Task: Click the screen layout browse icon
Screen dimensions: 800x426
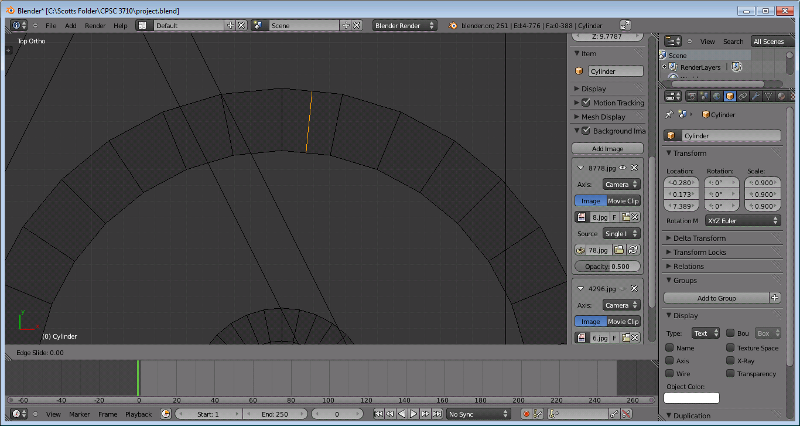Action: 143,25
